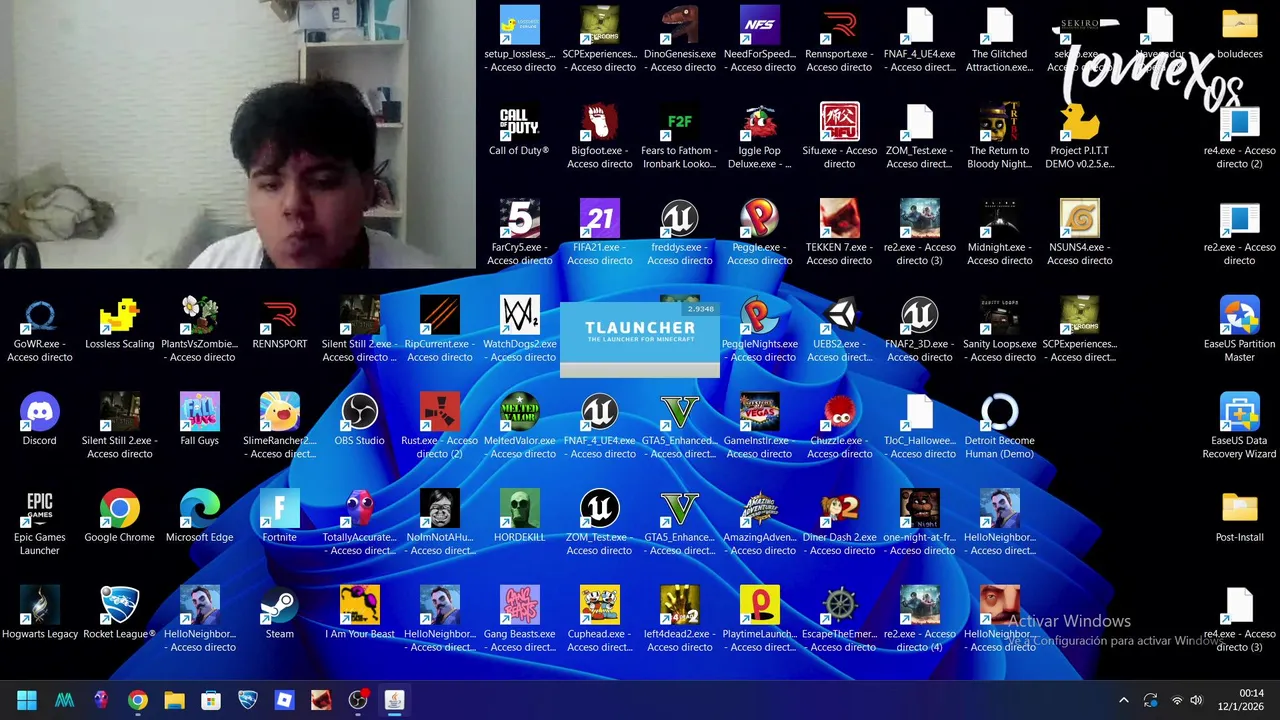Open the NeedForSpeed shortcut icon
Image resolution: width=1280 pixels, height=720 pixels.
[760, 39]
